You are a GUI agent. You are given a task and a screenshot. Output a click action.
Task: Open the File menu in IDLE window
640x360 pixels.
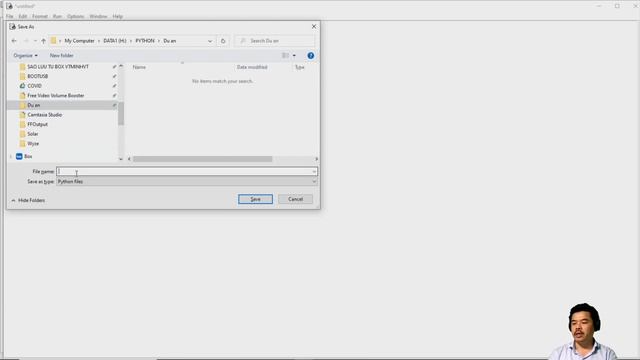(10, 16)
